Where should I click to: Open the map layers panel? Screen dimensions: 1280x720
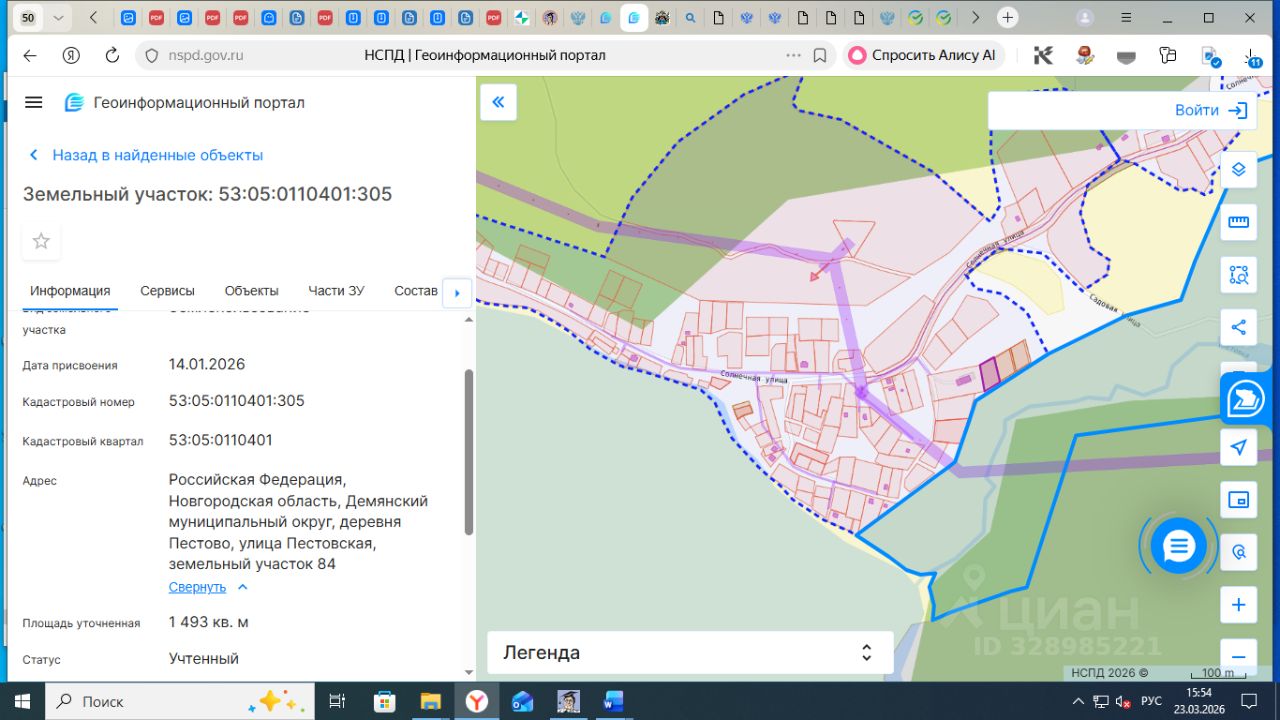1238,169
